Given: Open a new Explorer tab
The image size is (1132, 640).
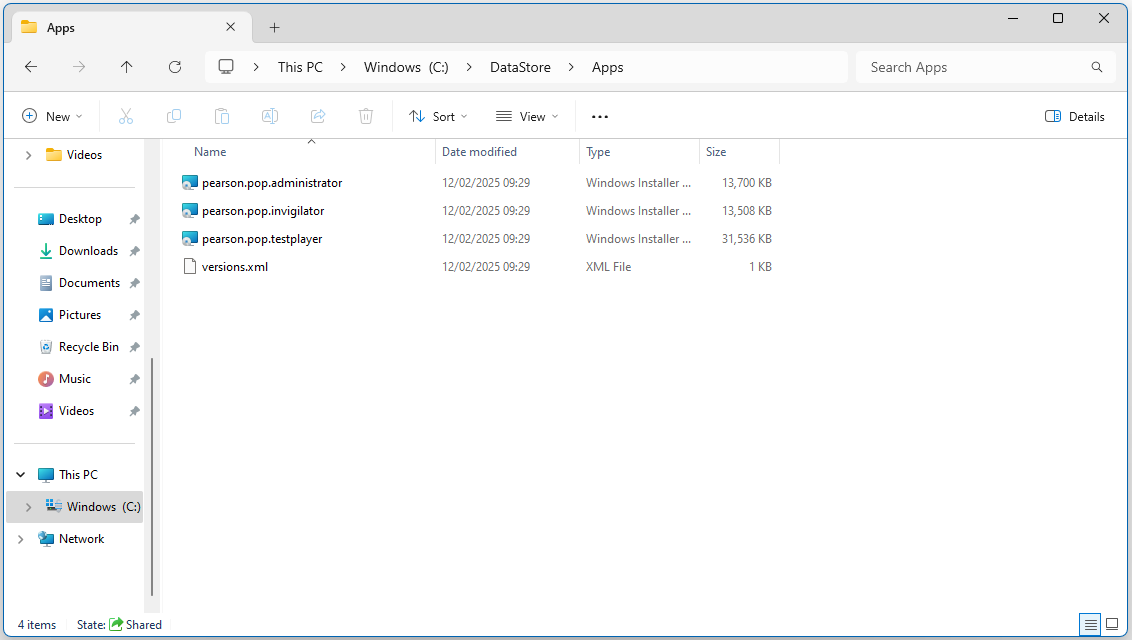Looking at the screenshot, I should 274,27.
